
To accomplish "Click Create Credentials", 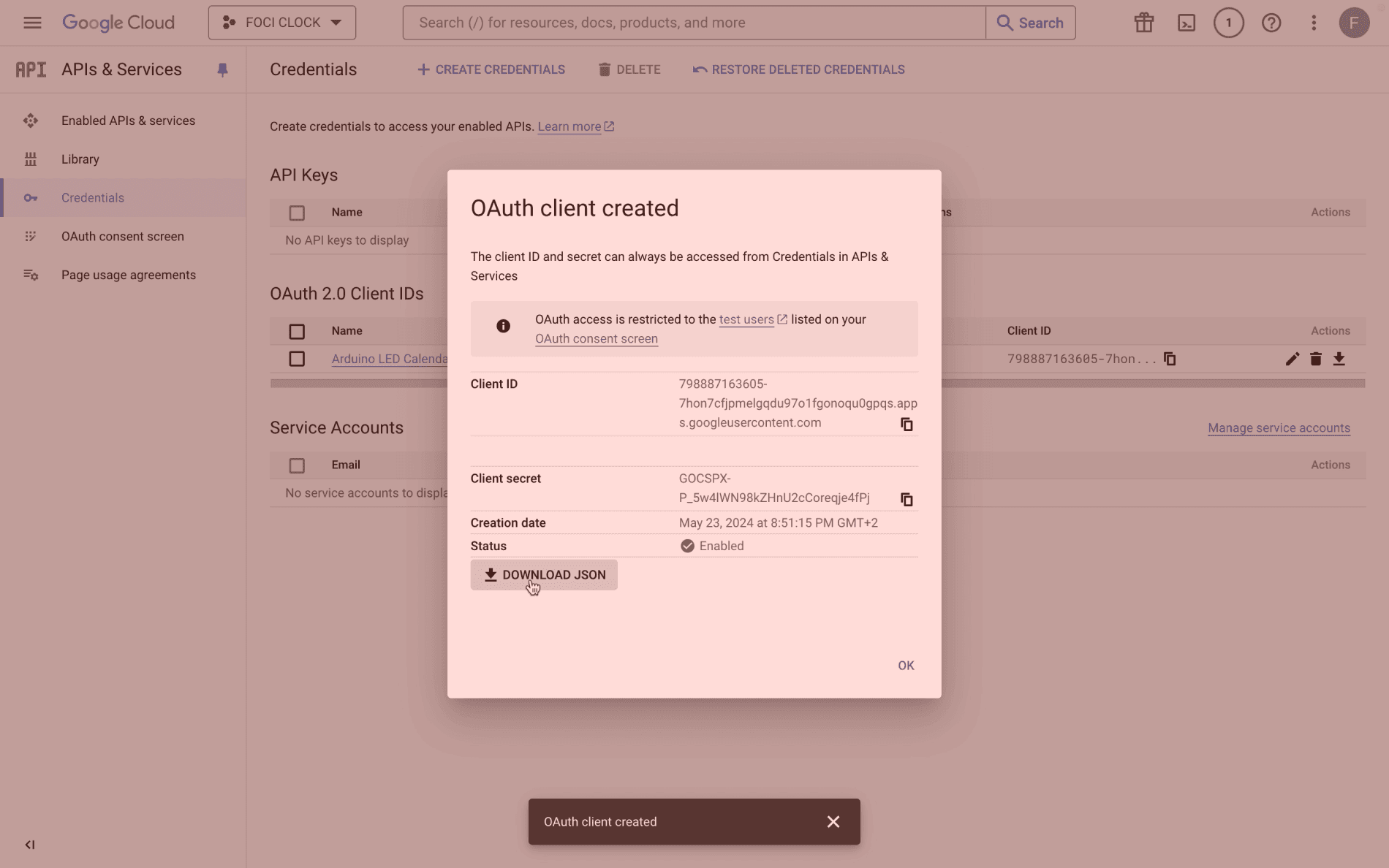I will [491, 69].
